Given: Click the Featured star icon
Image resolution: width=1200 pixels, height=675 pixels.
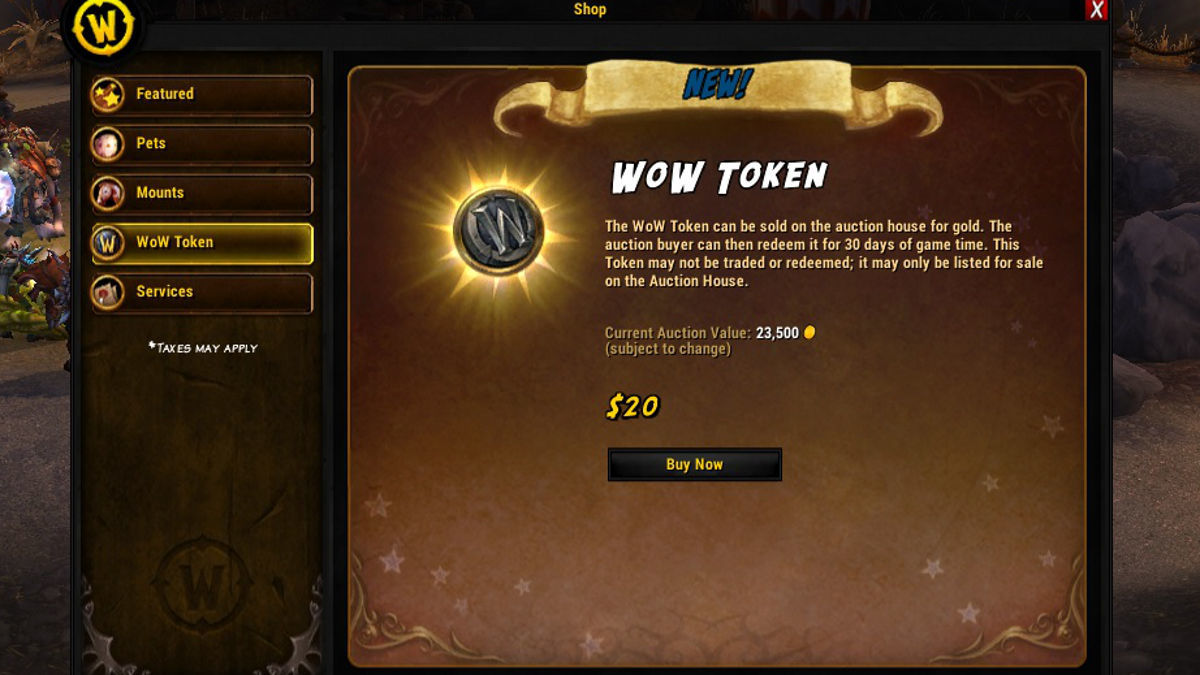Looking at the screenshot, I should click(x=107, y=95).
